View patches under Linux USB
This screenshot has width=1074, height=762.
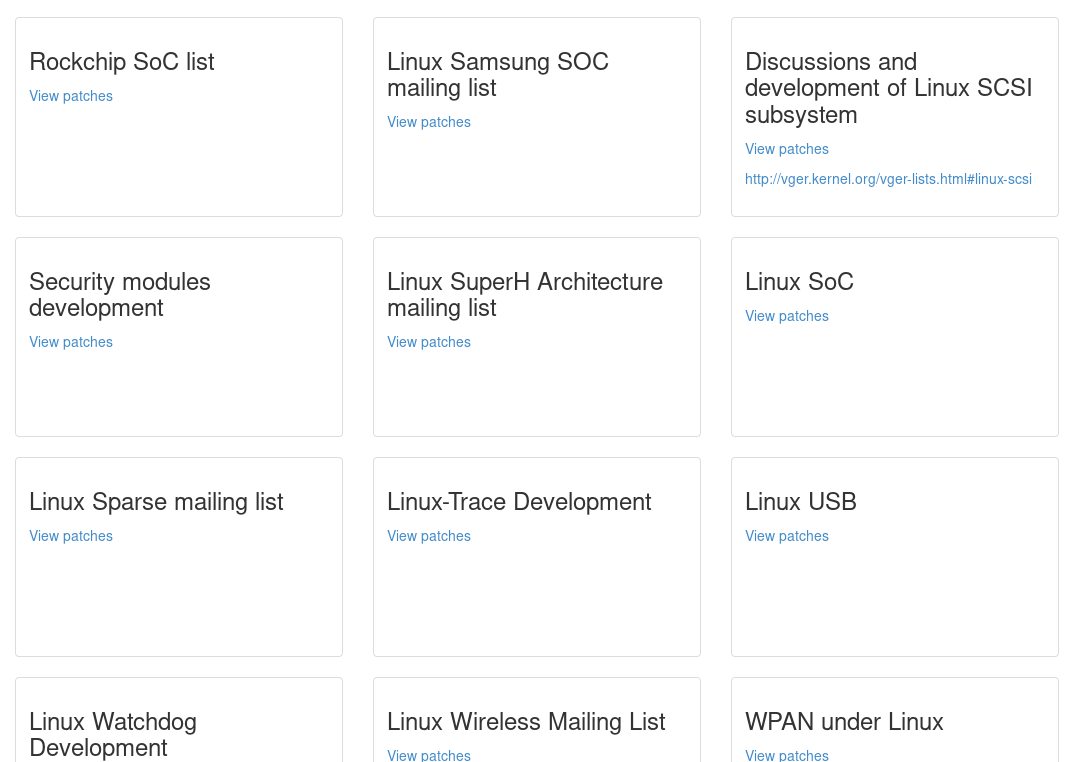[x=787, y=536]
